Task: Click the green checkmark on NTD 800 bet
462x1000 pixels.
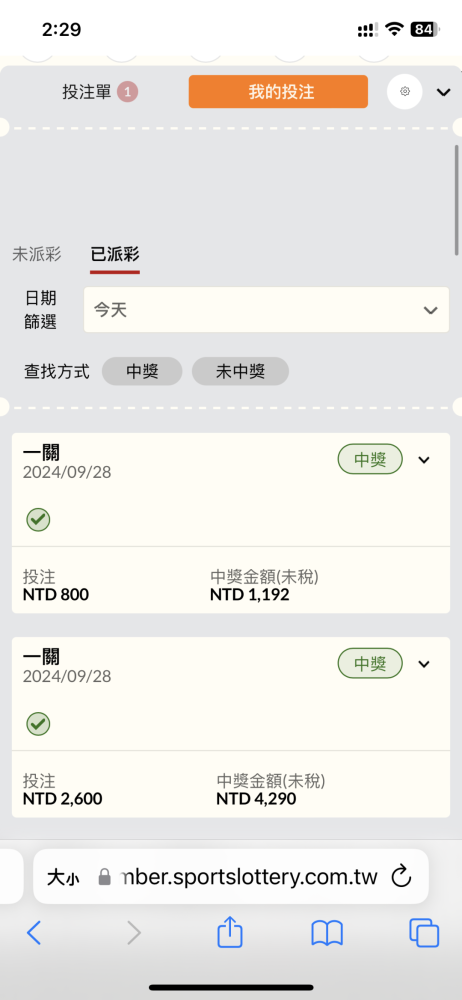Action: (x=38, y=520)
